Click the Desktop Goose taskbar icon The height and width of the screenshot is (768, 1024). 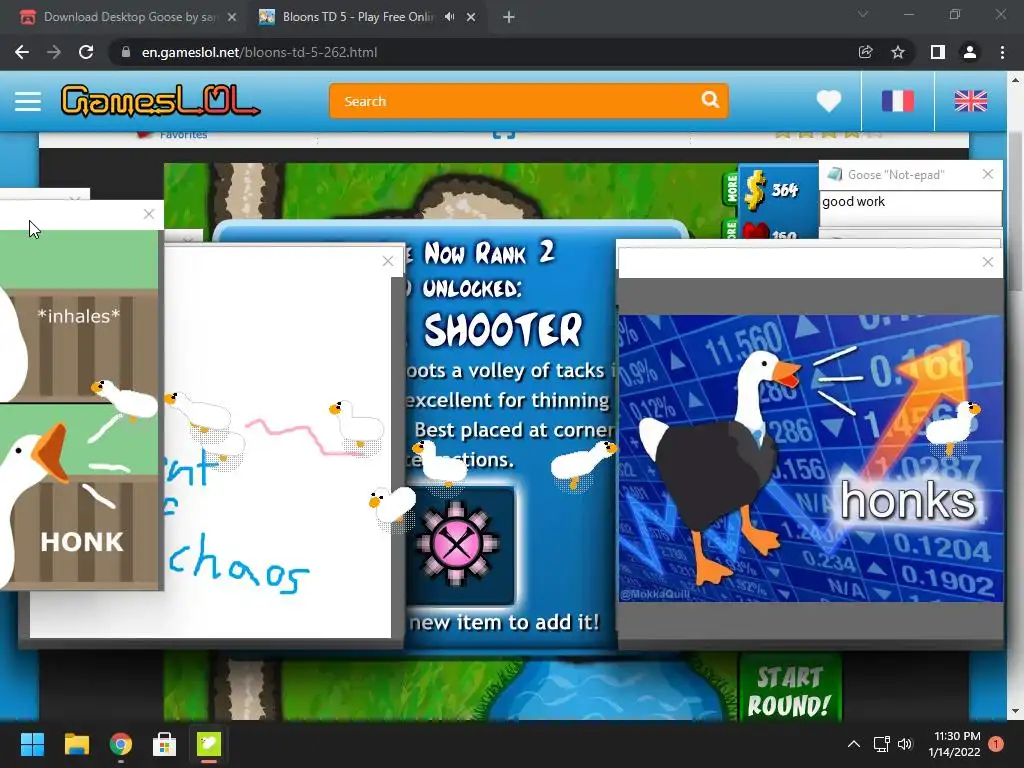pyautogui.click(x=209, y=744)
